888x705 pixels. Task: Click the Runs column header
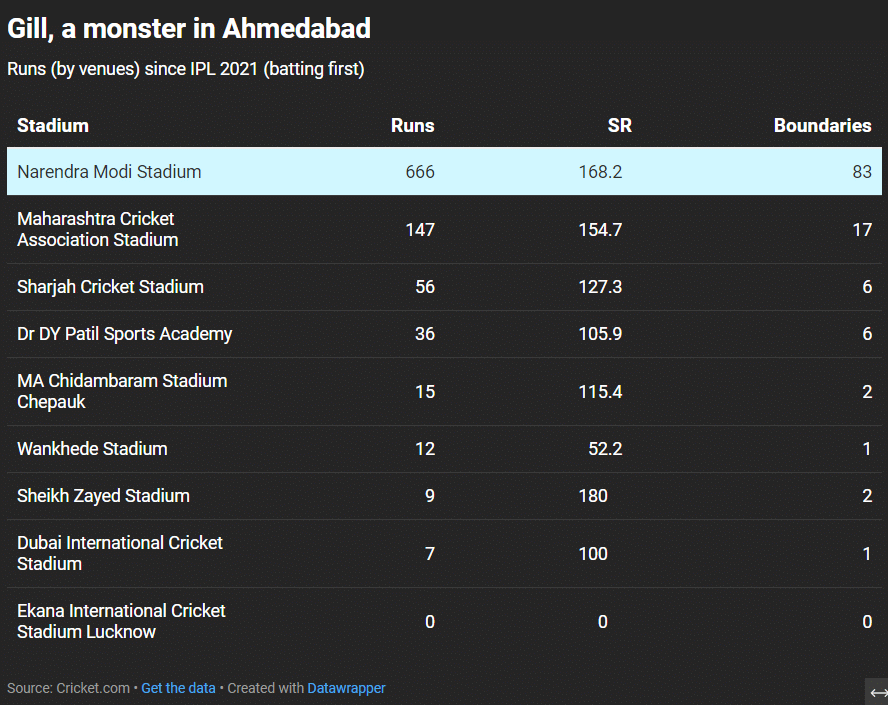[x=412, y=126]
